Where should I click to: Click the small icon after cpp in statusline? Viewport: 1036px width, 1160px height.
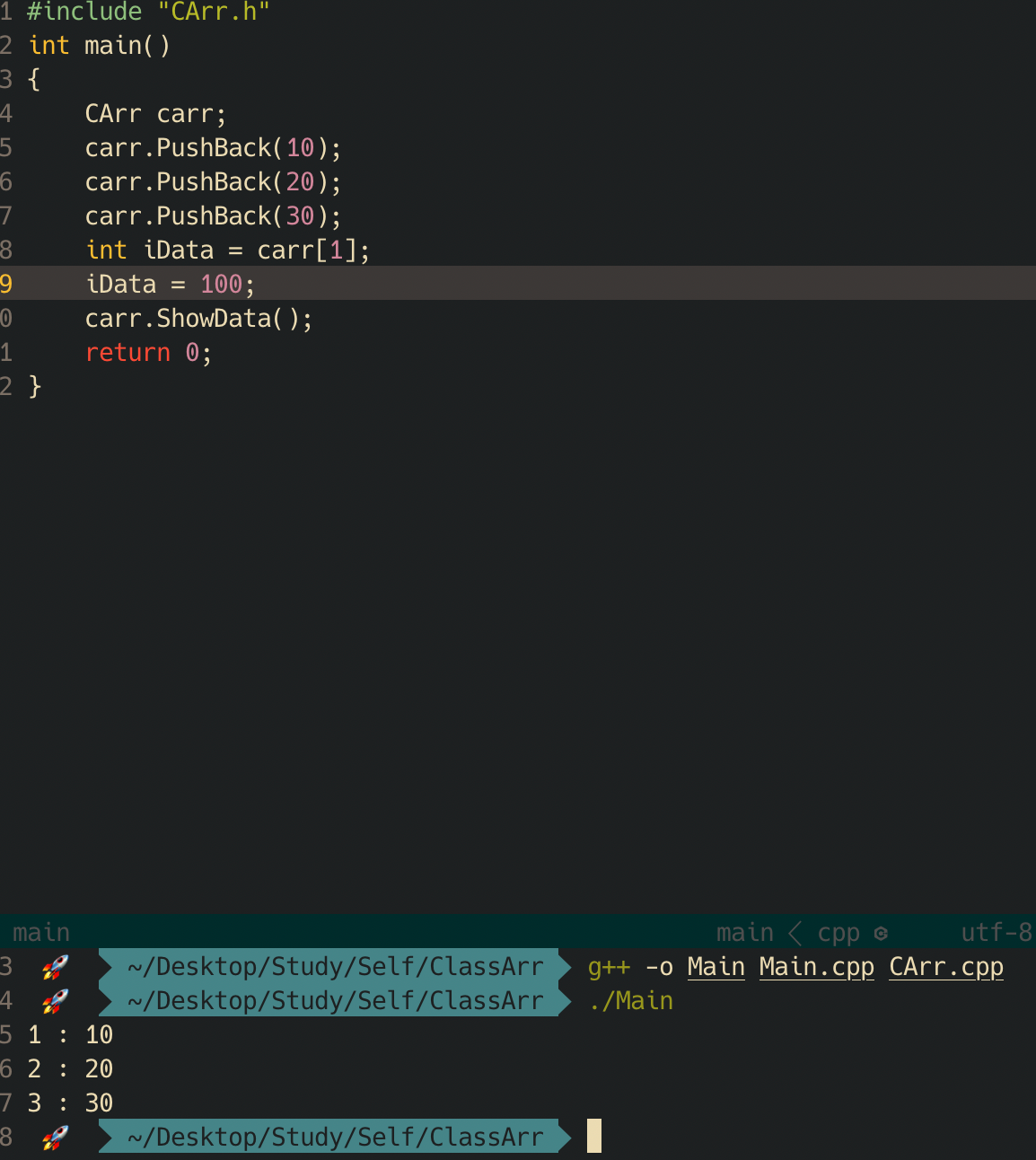[x=881, y=934]
